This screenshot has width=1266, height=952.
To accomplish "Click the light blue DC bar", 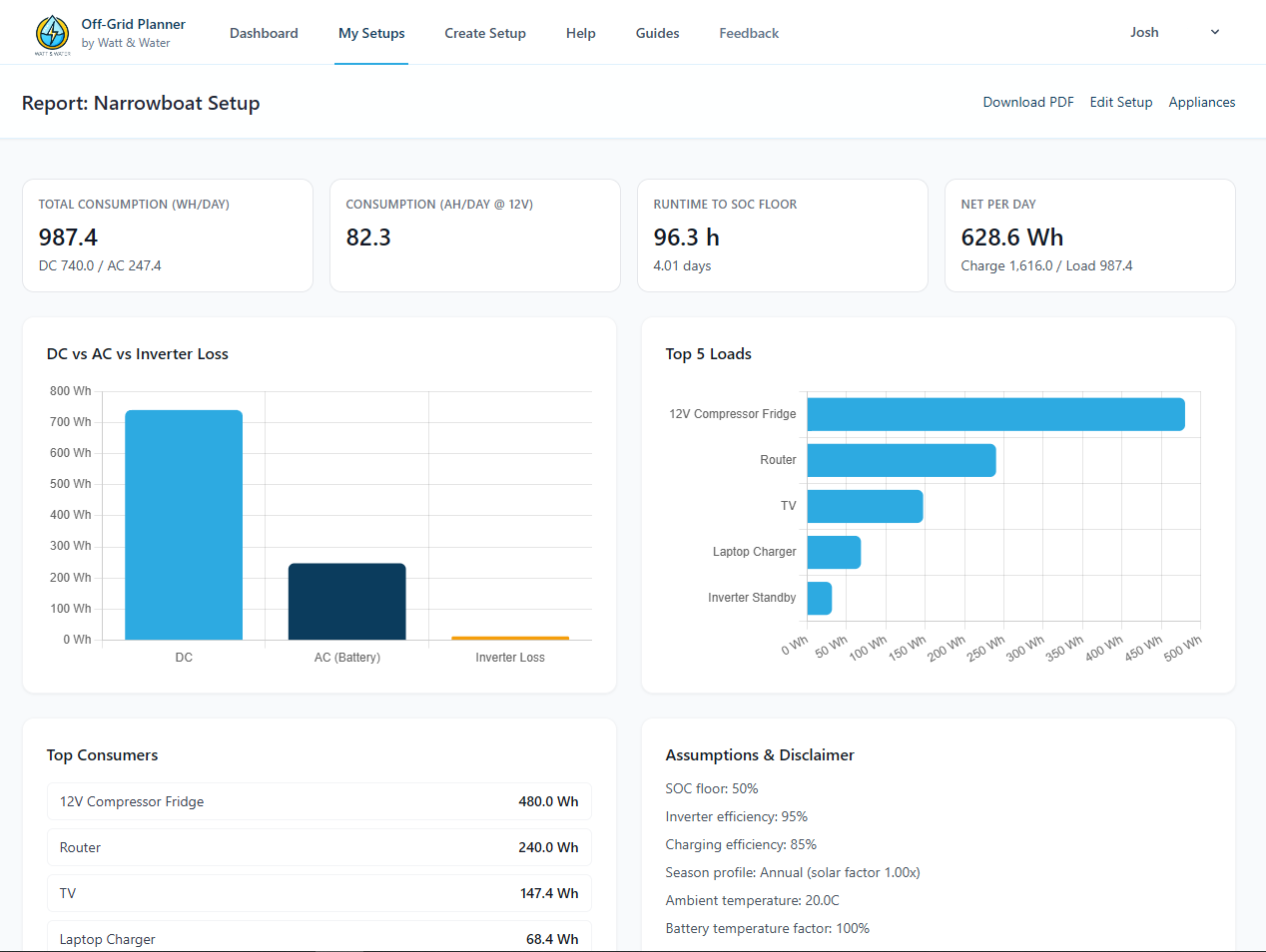I will pyautogui.click(x=184, y=525).
